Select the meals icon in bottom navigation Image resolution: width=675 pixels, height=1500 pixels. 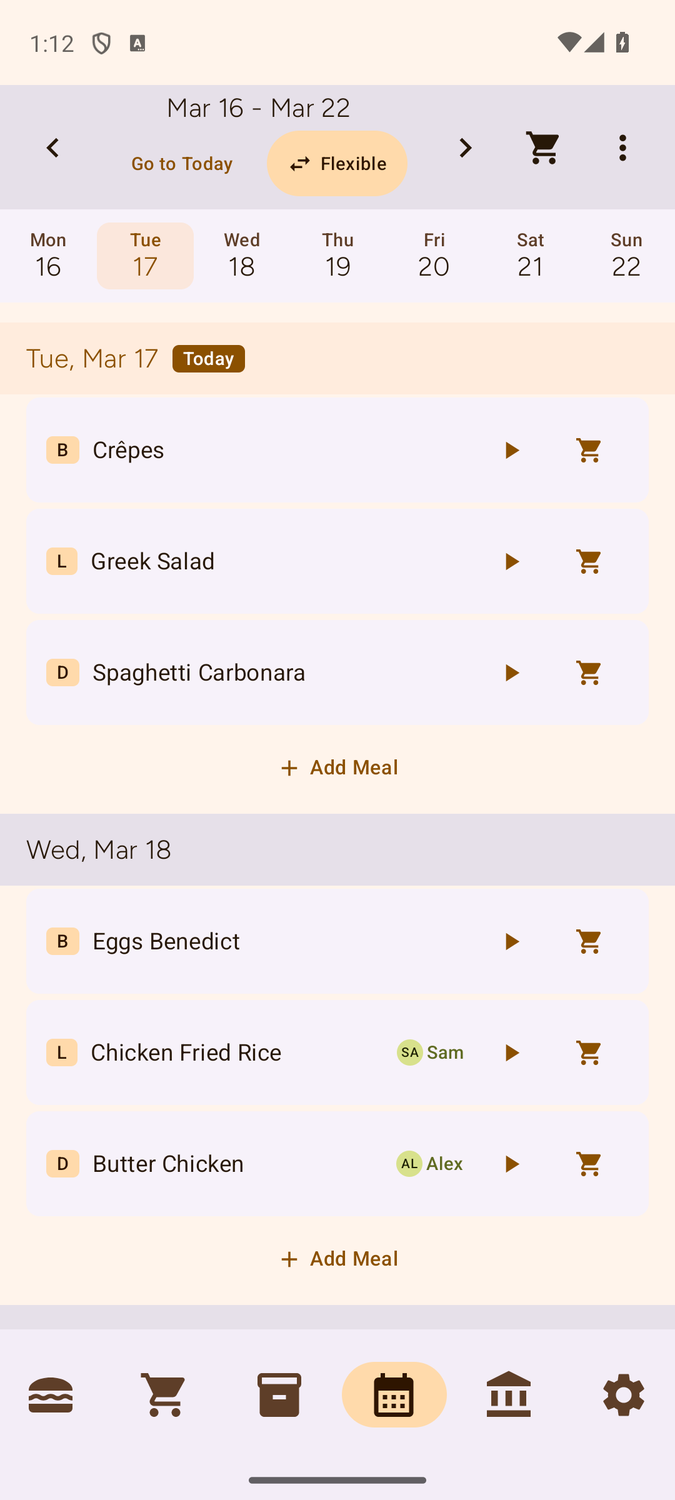(x=51, y=1394)
